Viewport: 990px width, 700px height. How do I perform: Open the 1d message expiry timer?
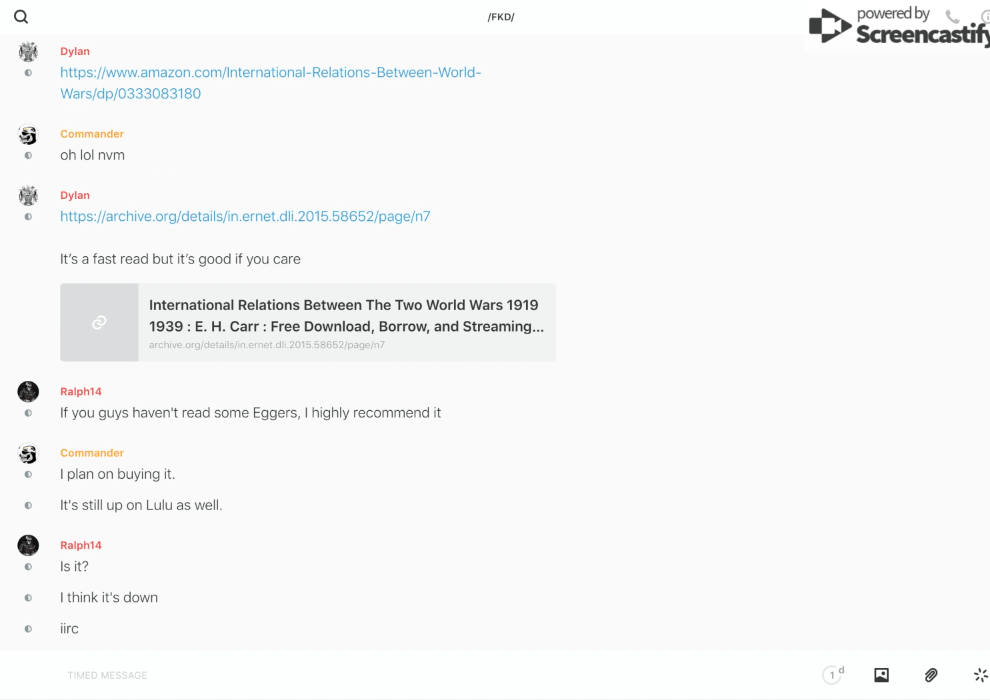click(x=833, y=675)
